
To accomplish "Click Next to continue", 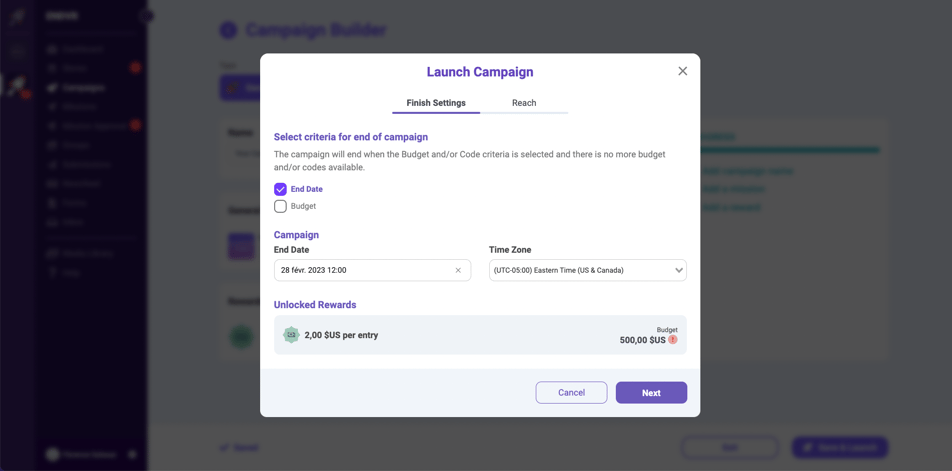I will (651, 393).
